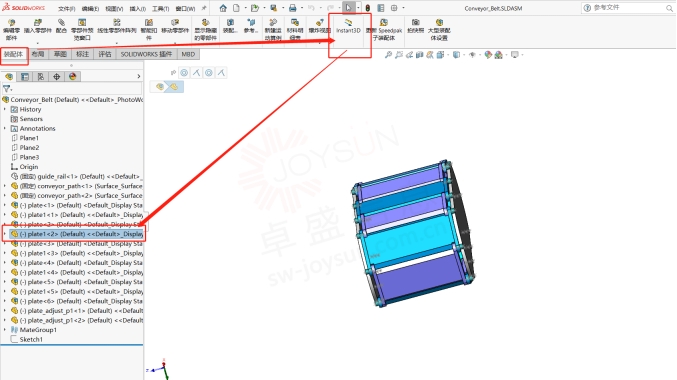Viewport: 677px width, 380px height.
Task: Select plate1<2> in the feature tree
Action: tap(73, 234)
